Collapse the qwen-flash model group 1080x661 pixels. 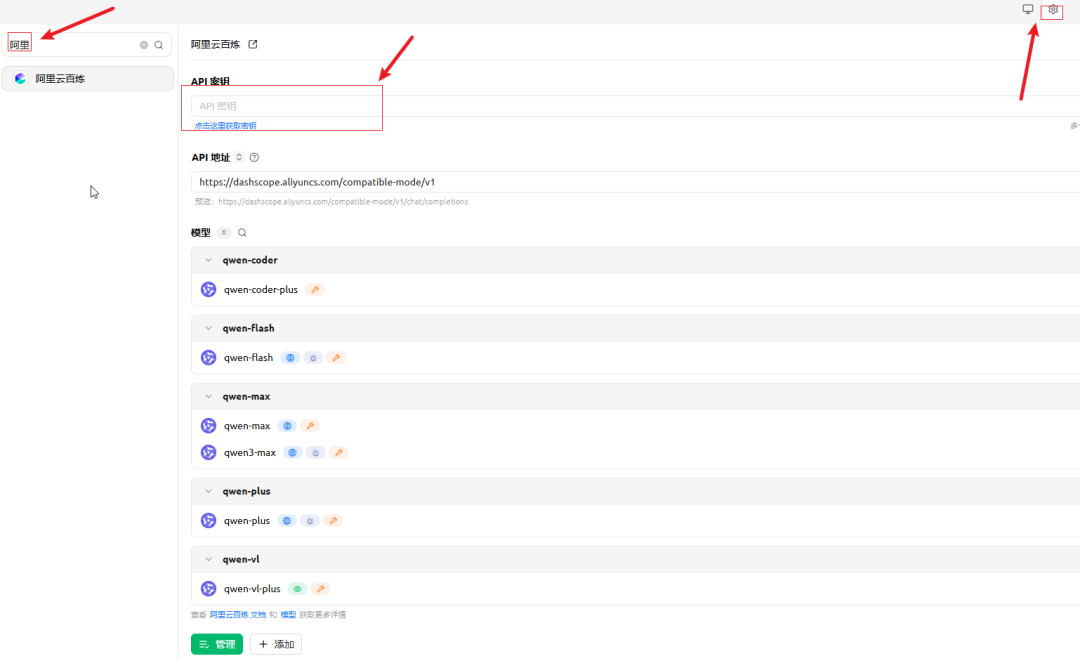click(208, 328)
